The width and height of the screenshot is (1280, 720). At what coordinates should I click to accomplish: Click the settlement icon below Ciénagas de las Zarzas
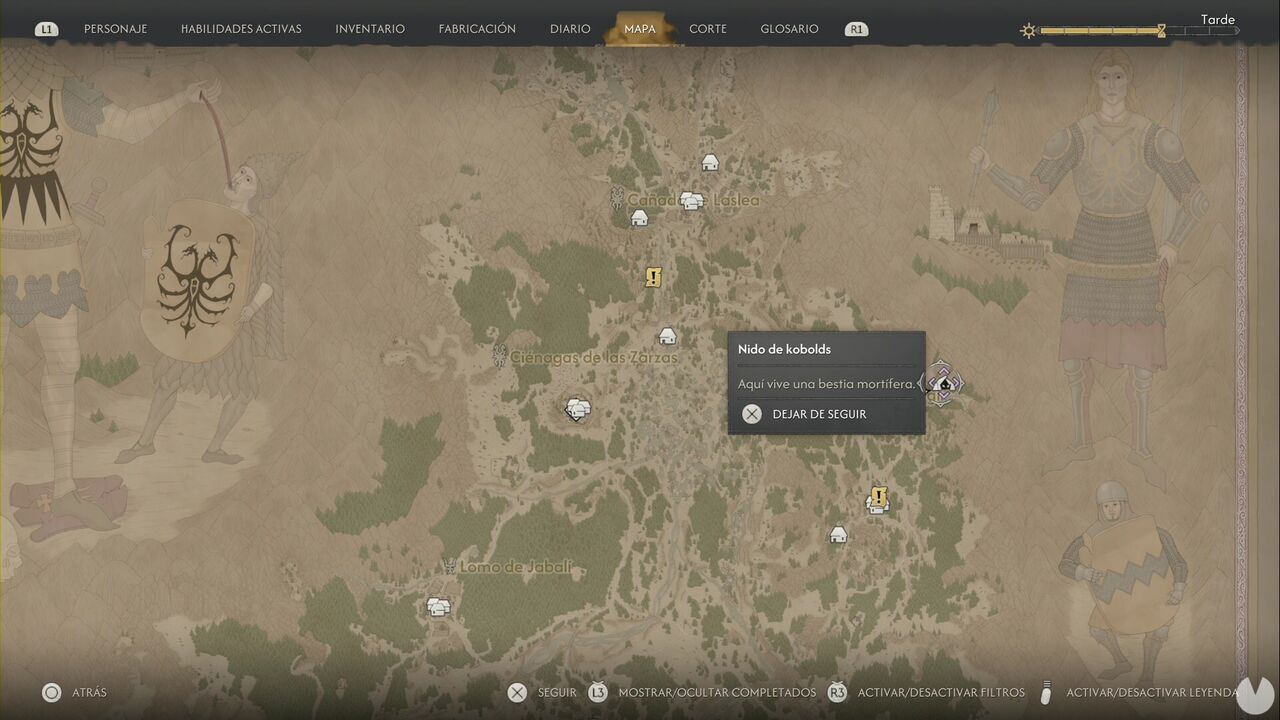(577, 409)
